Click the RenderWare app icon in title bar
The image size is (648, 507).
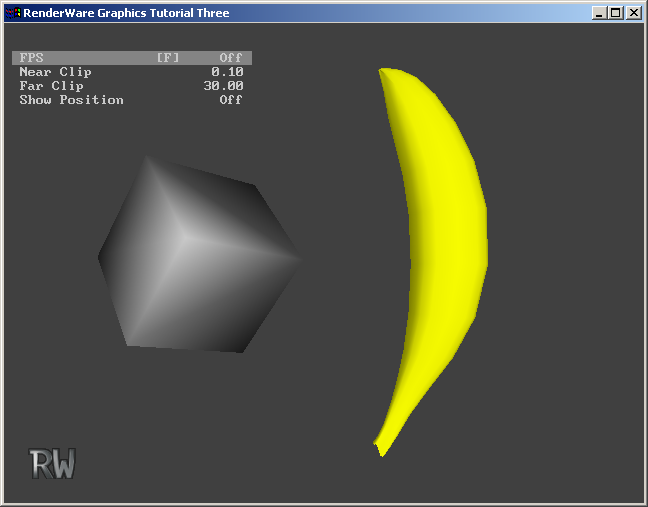(x=12, y=13)
